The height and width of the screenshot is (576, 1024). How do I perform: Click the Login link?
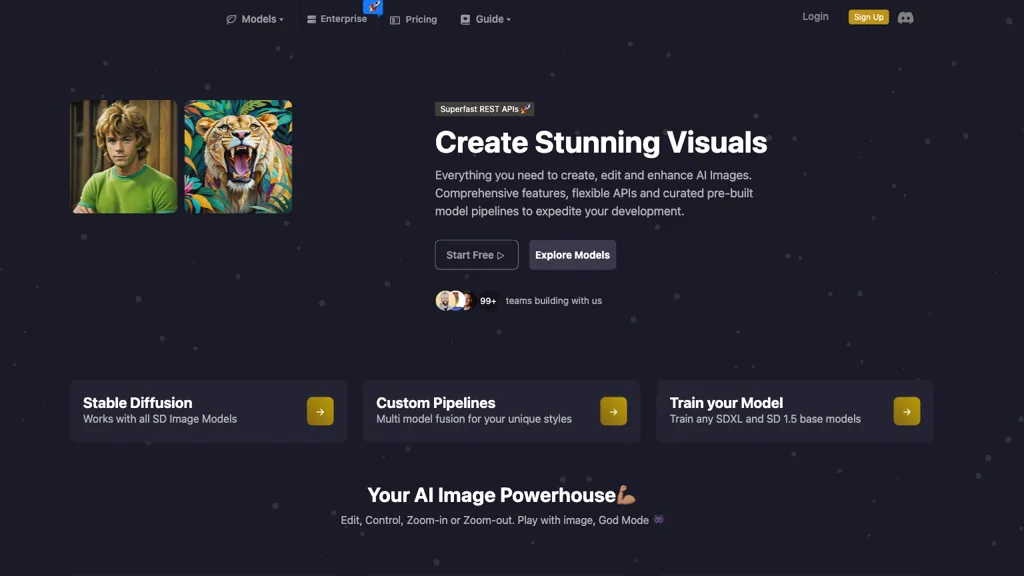point(815,16)
